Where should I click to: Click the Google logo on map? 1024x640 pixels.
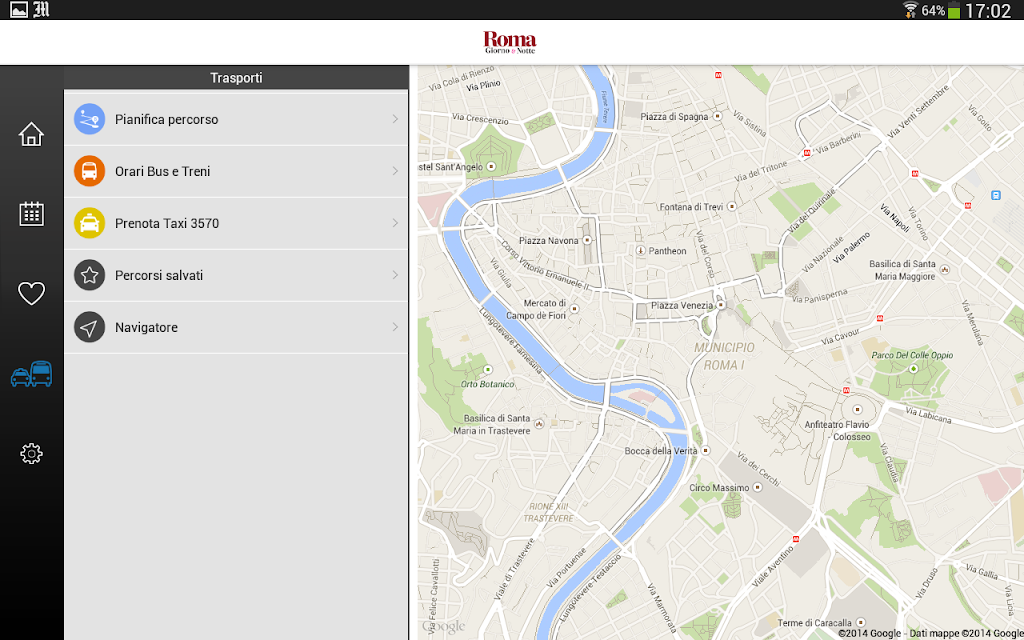coord(443,627)
